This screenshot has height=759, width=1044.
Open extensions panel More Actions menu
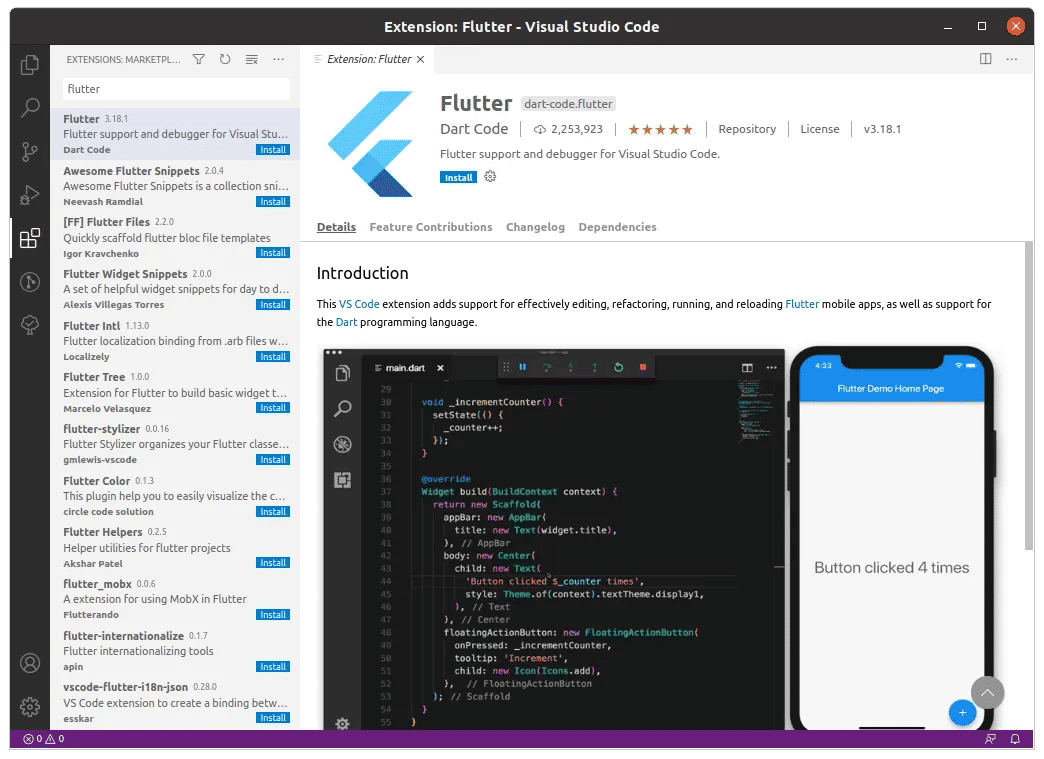(278, 59)
